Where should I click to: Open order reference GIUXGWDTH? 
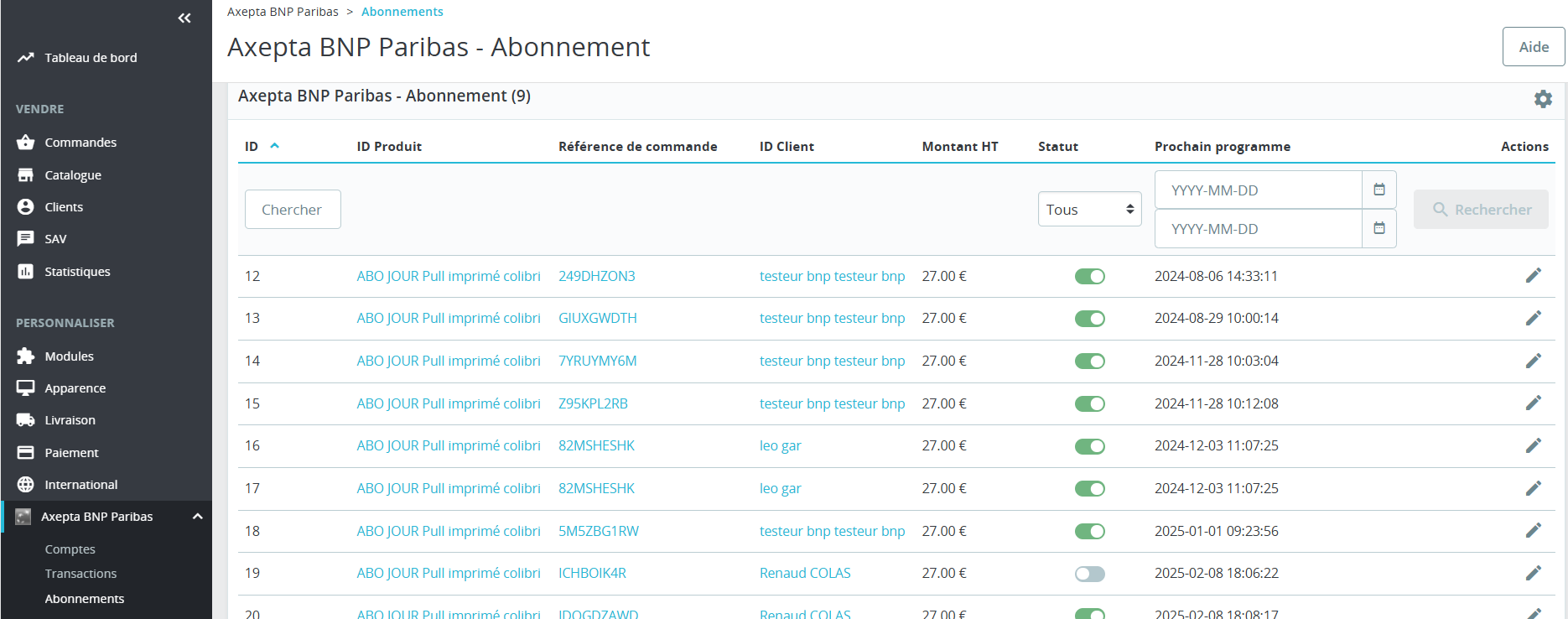pyautogui.click(x=598, y=318)
